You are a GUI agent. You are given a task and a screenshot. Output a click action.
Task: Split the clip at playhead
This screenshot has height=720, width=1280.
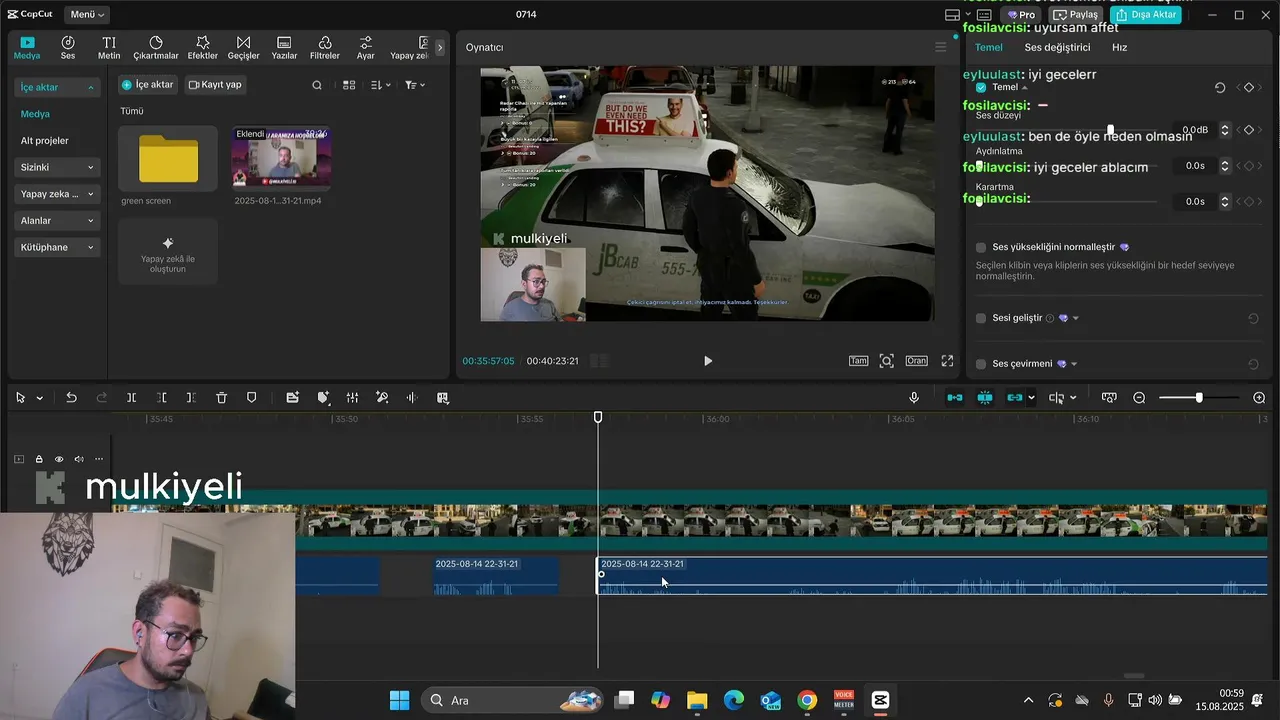coord(131,398)
